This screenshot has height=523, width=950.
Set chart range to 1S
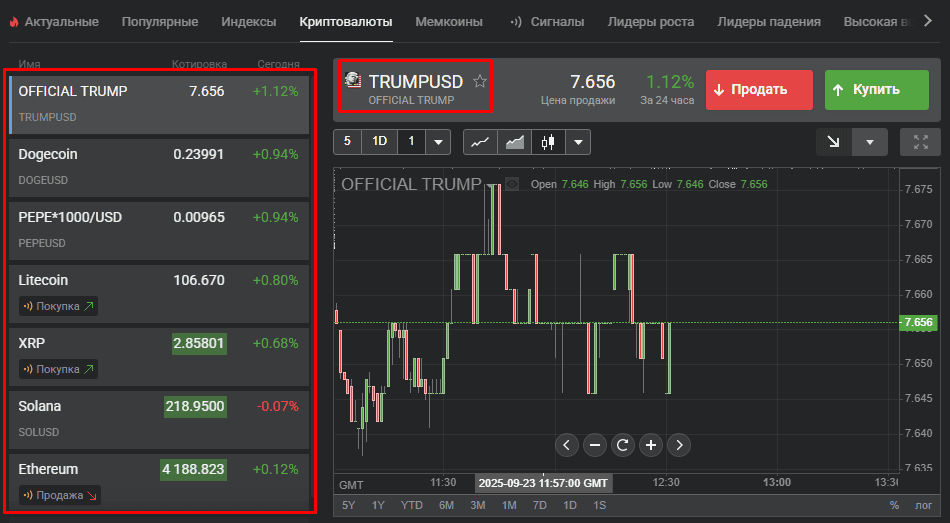coord(599,505)
